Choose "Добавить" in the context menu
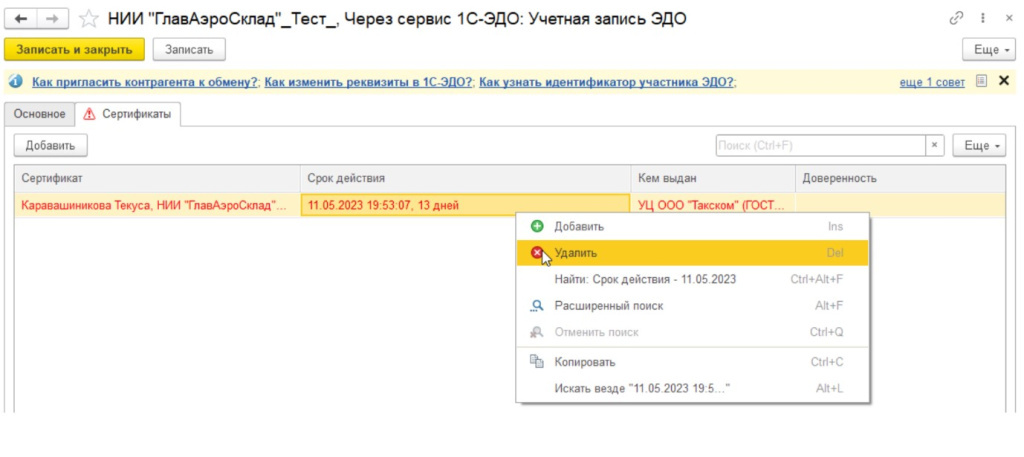Image resolution: width=1024 pixels, height=457 pixels. (578, 227)
